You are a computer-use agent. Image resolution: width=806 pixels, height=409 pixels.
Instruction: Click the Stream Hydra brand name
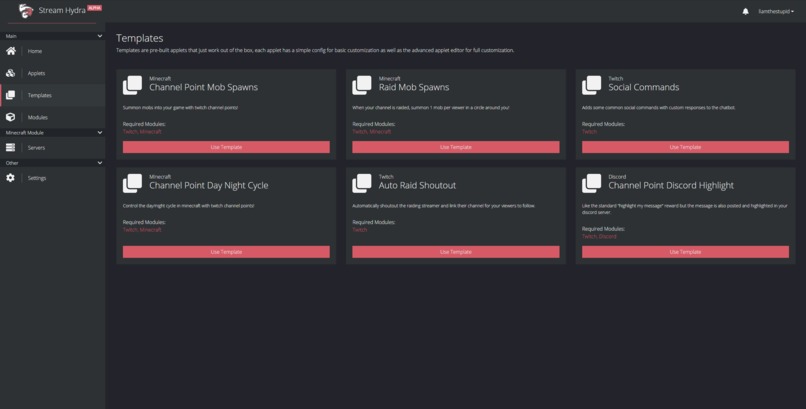(62, 10)
